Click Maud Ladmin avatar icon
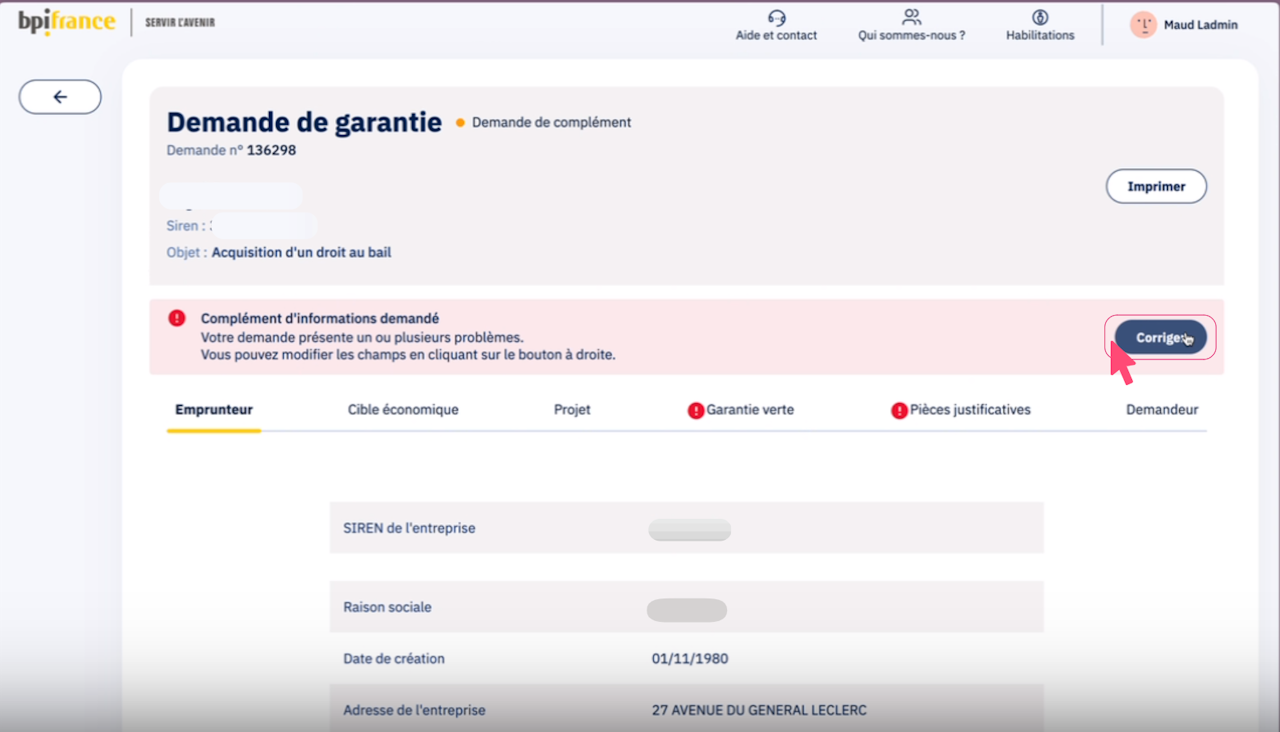Screen dimensions: 1280x732 pyautogui.click(x=1143, y=25)
